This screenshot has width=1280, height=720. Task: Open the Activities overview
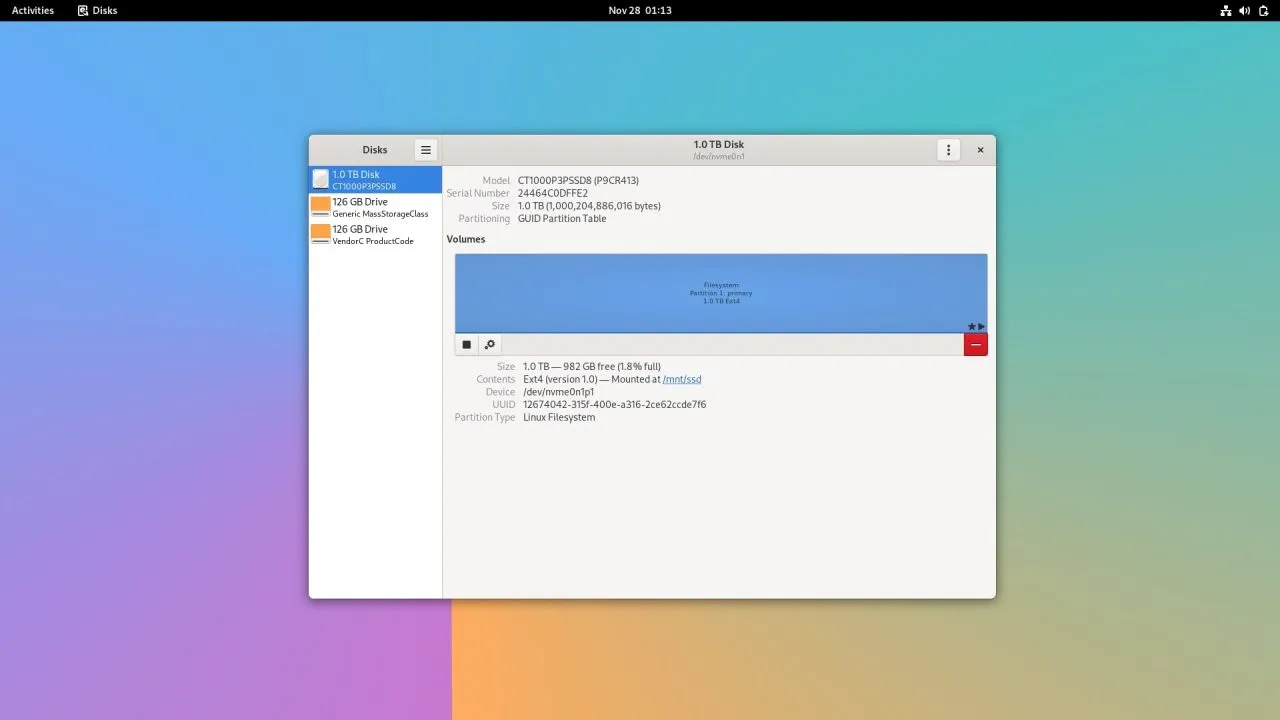click(x=32, y=10)
